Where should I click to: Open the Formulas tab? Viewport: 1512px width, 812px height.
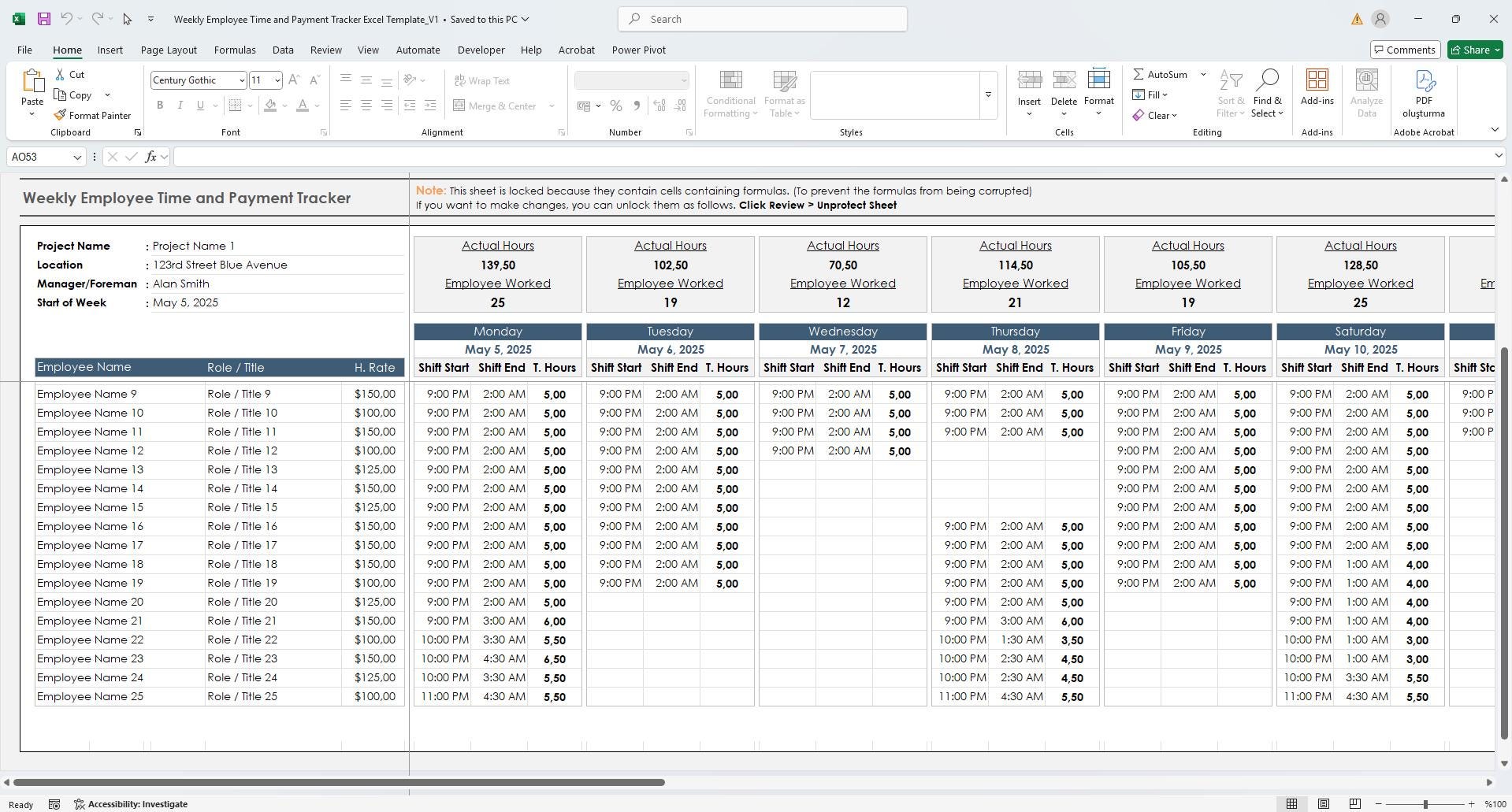pyautogui.click(x=235, y=50)
